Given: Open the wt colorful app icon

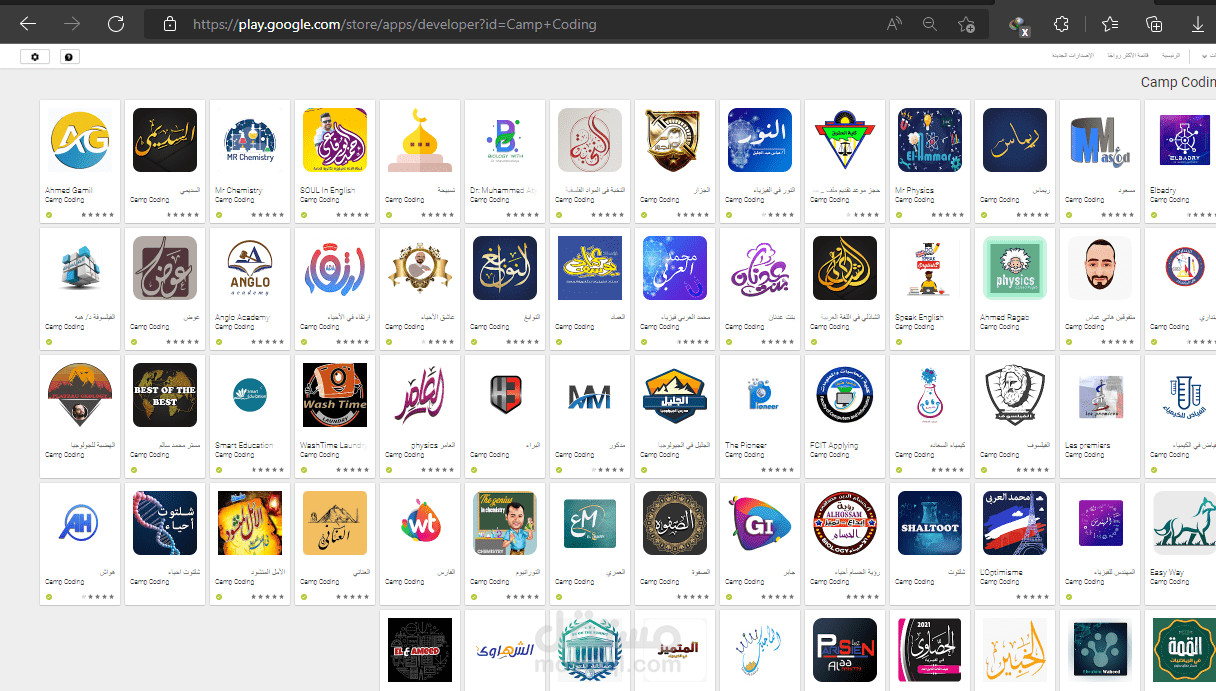Looking at the screenshot, I should coord(420,523).
